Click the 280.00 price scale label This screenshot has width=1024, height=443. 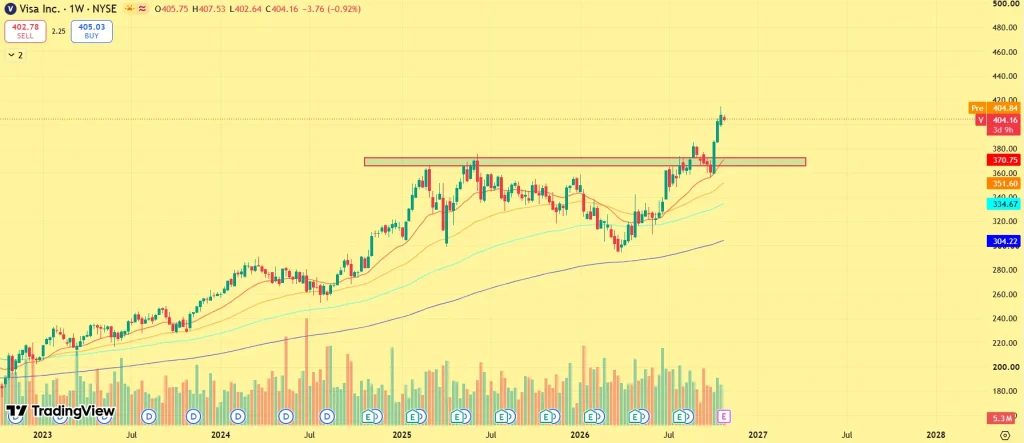pos(1006,270)
